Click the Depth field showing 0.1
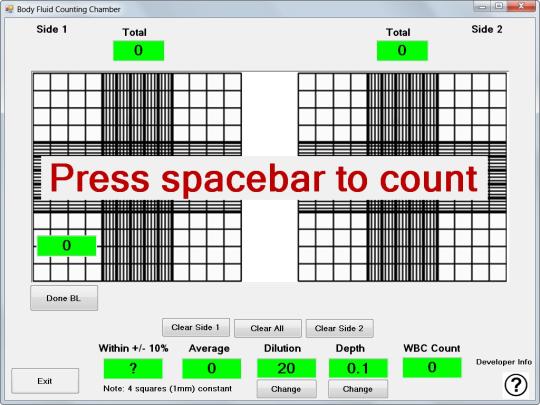The height and width of the screenshot is (405, 540). pyautogui.click(x=358, y=368)
